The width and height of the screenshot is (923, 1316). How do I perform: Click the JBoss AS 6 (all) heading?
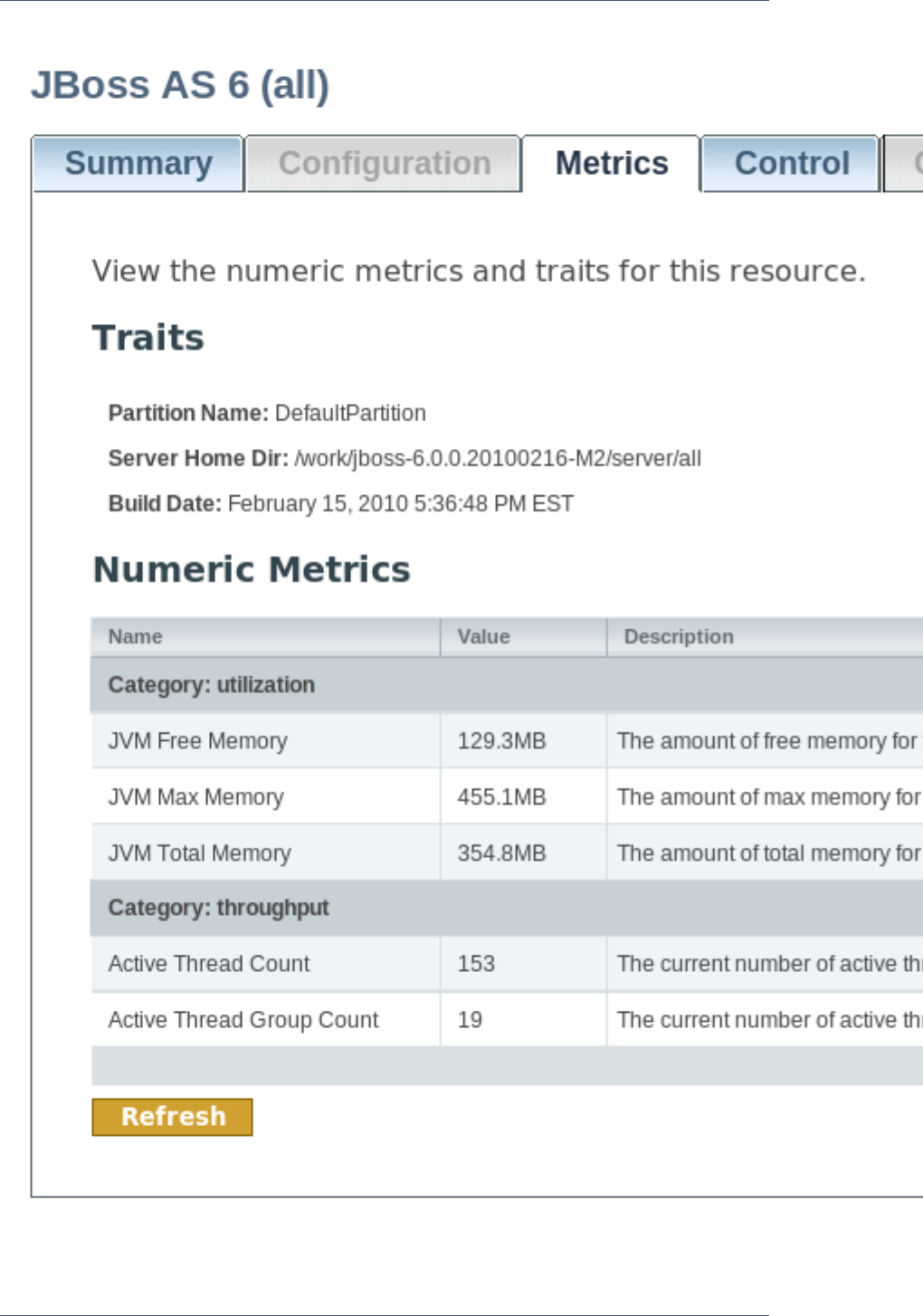pos(180,86)
